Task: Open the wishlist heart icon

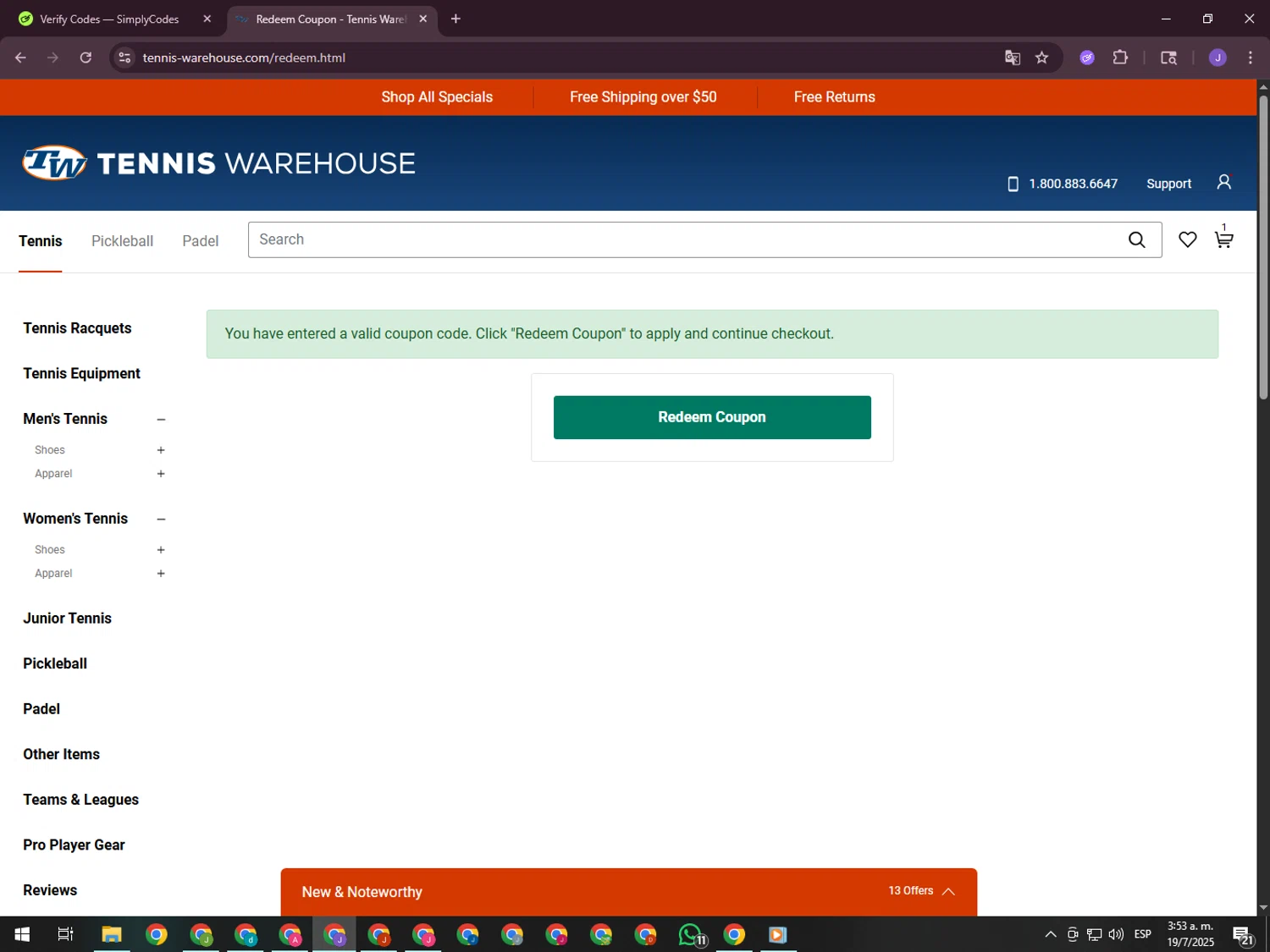Action: pos(1187,239)
